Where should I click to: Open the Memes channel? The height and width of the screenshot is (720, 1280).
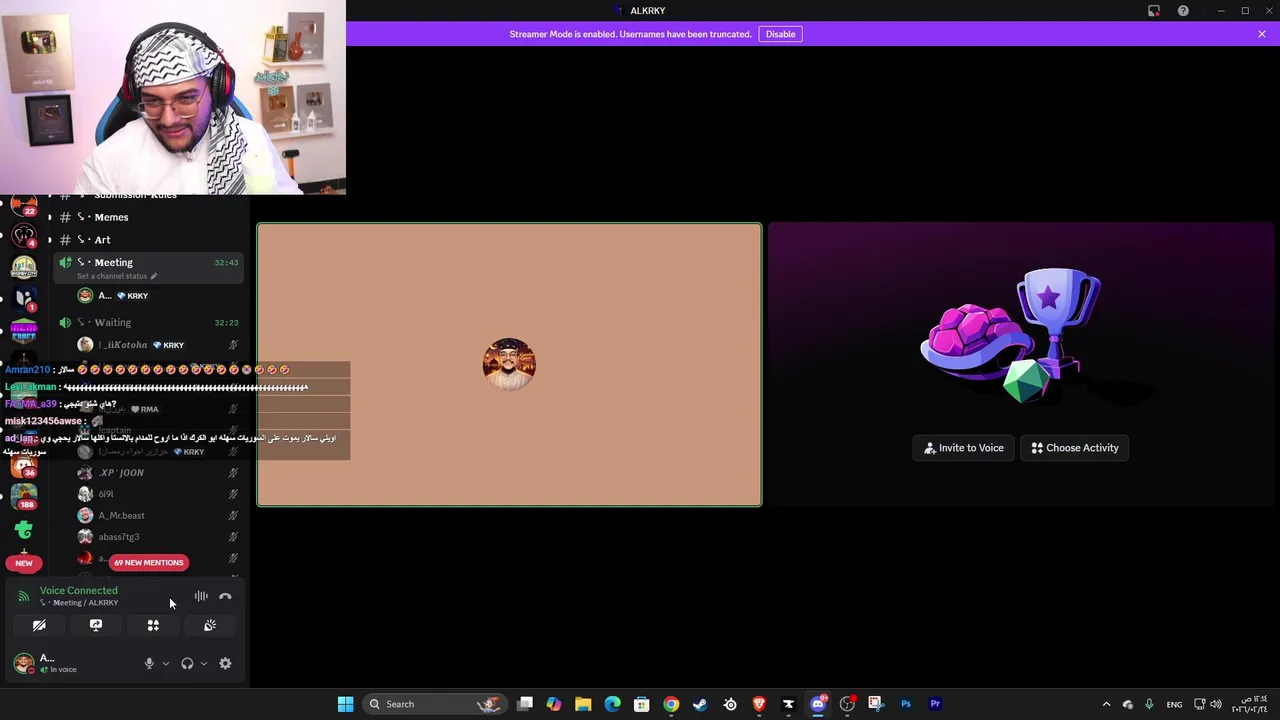[x=111, y=217]
